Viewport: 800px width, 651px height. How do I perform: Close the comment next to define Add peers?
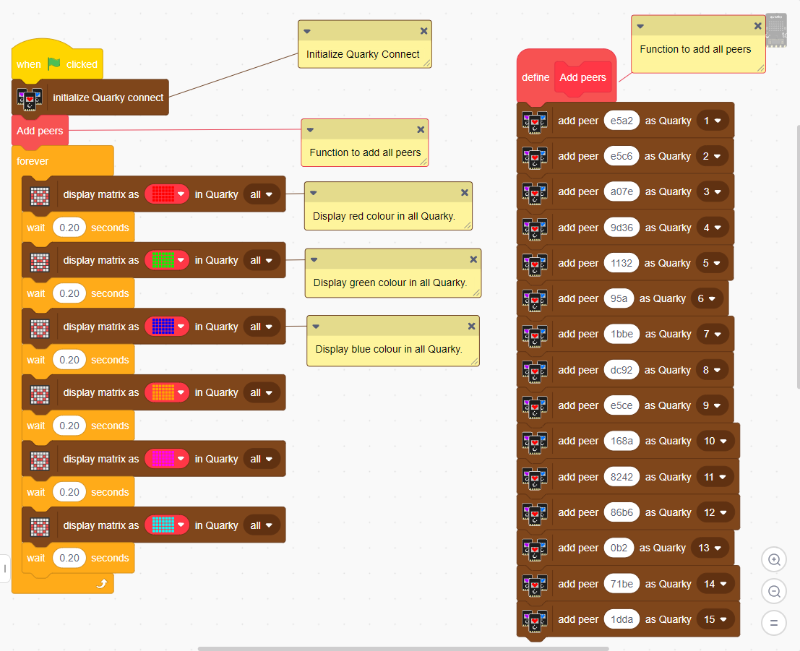click(x=758, y=26)
